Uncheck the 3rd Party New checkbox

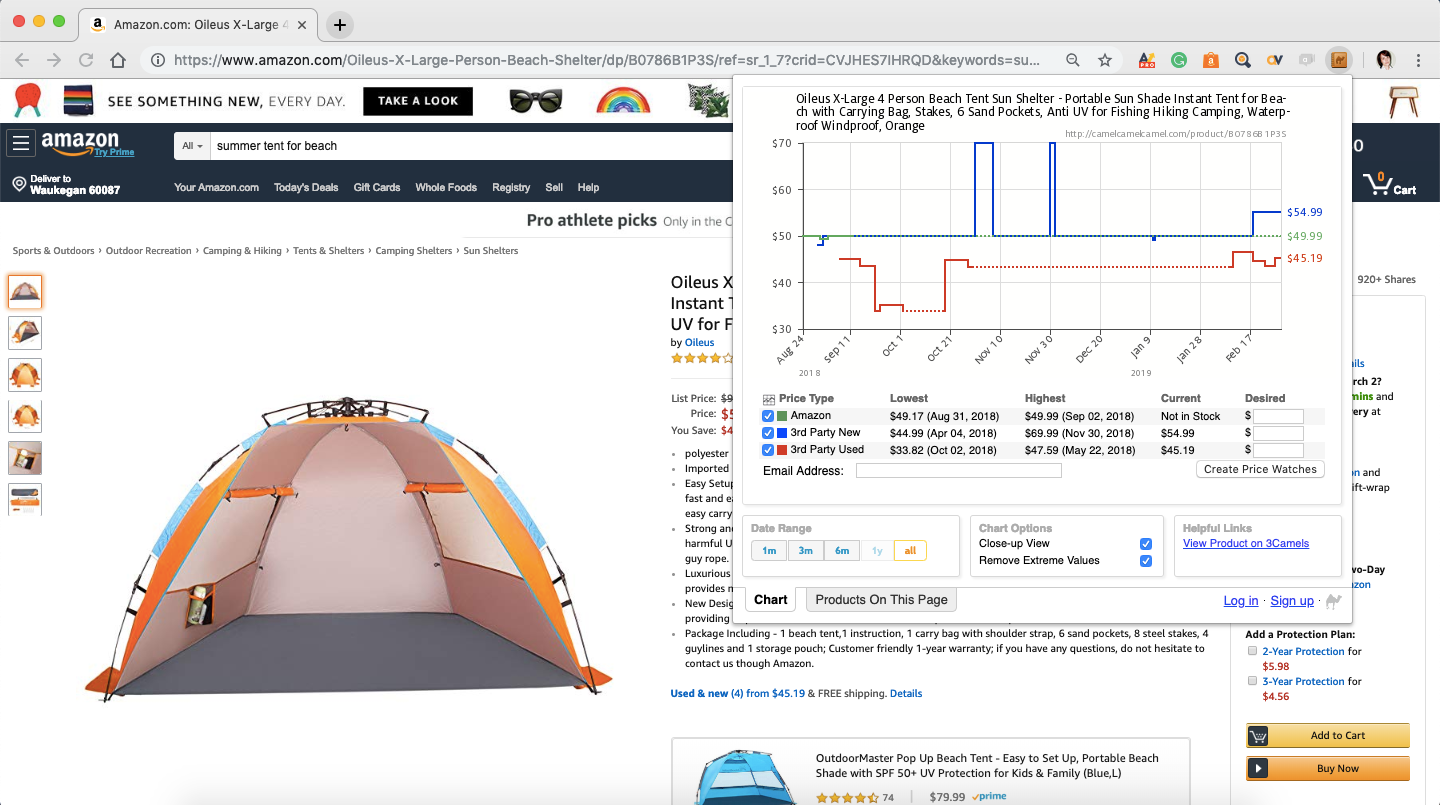(768, 433)
